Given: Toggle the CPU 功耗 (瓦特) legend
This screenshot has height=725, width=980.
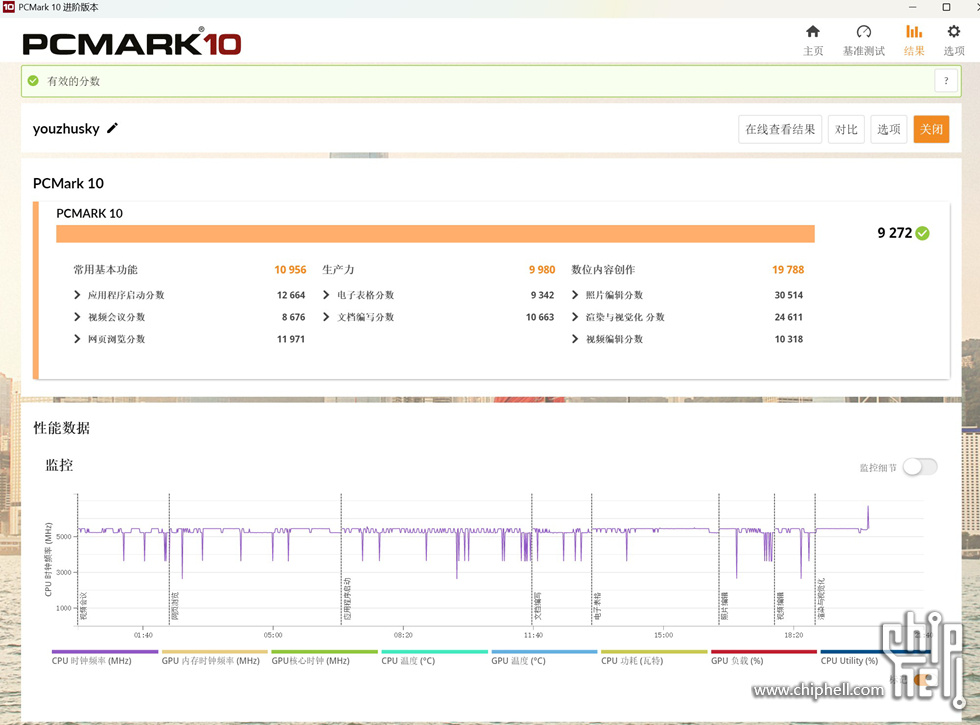Looking at the screenshot, I should (654, 658).
